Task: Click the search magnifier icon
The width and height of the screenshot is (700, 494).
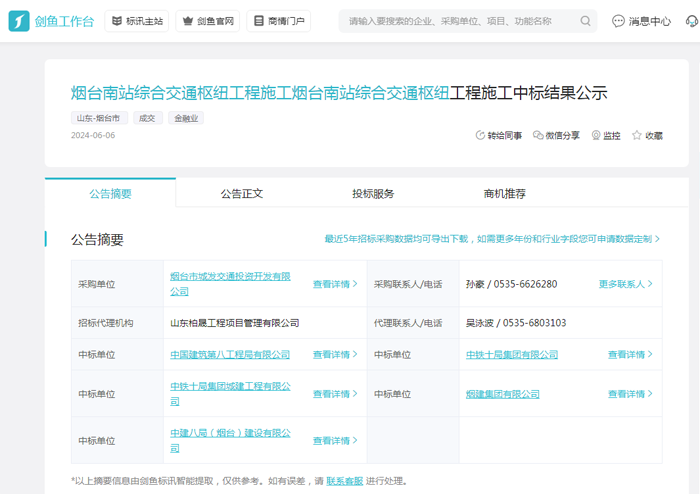Action: [x=586, y=21]
